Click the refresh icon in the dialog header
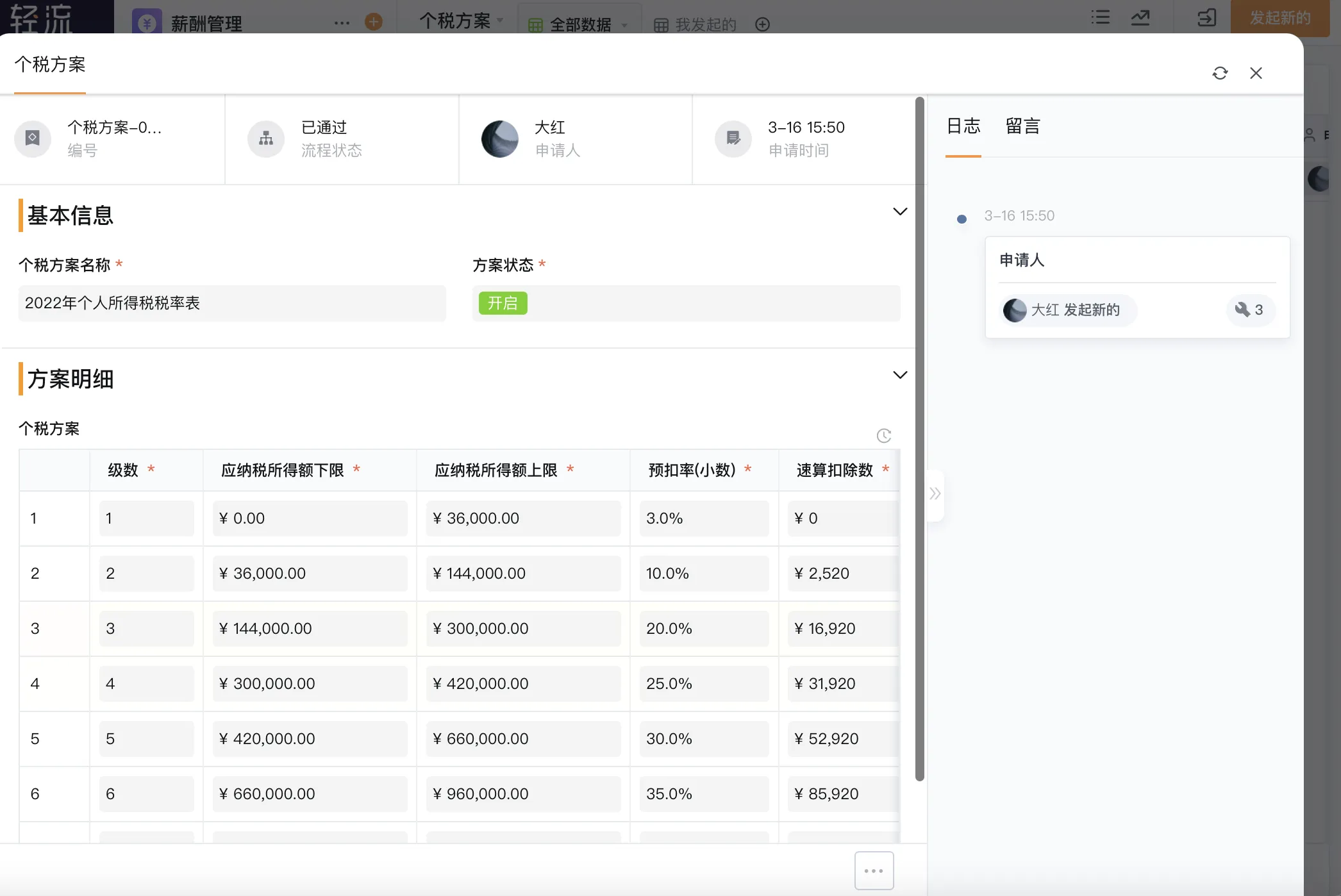This screenshot has height=896, width=1341. 1220,73
